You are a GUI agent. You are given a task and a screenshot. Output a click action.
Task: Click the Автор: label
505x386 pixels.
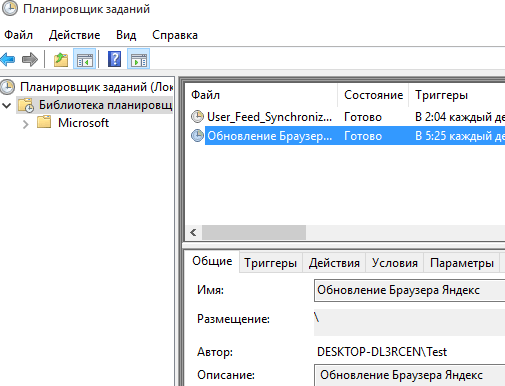pyautogui.click(x=215, y=352)
